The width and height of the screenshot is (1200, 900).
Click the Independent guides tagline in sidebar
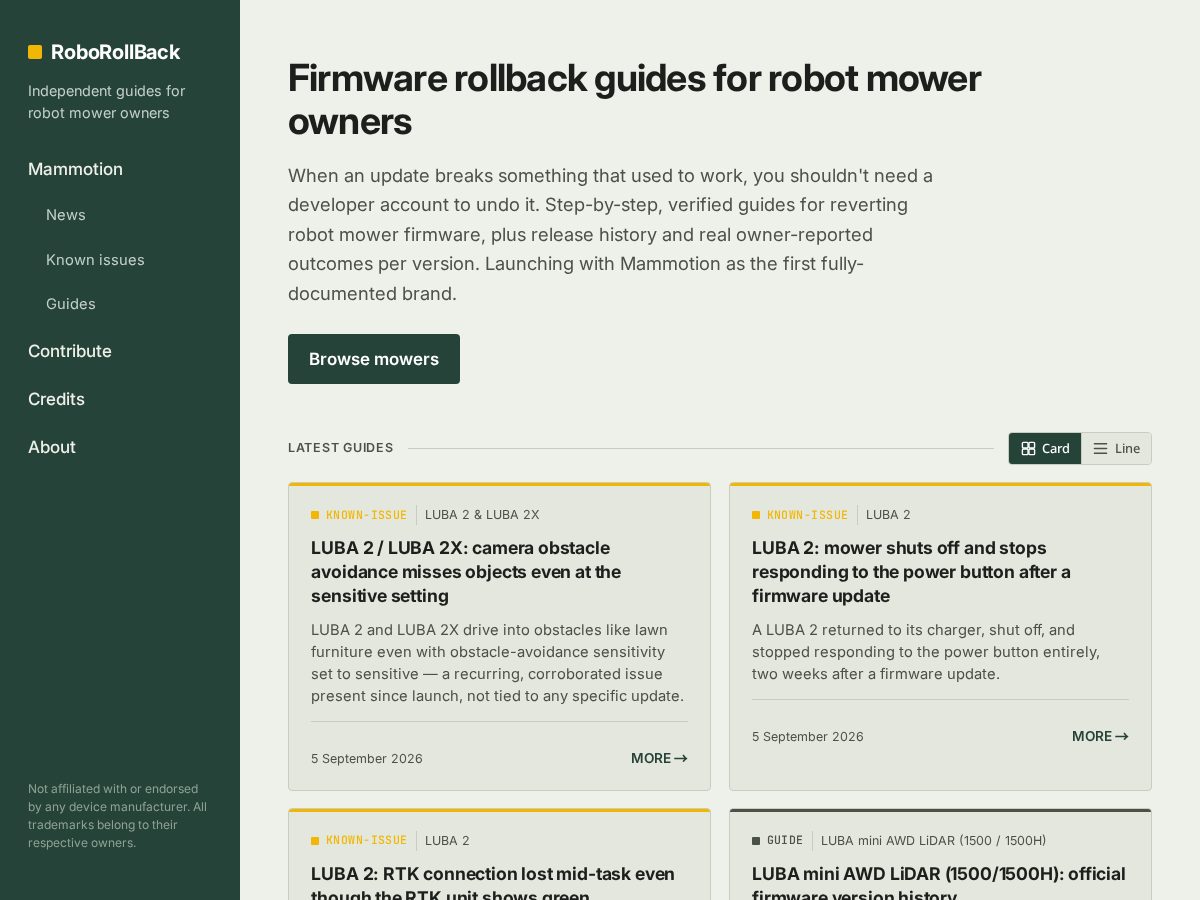click(107, 102)
